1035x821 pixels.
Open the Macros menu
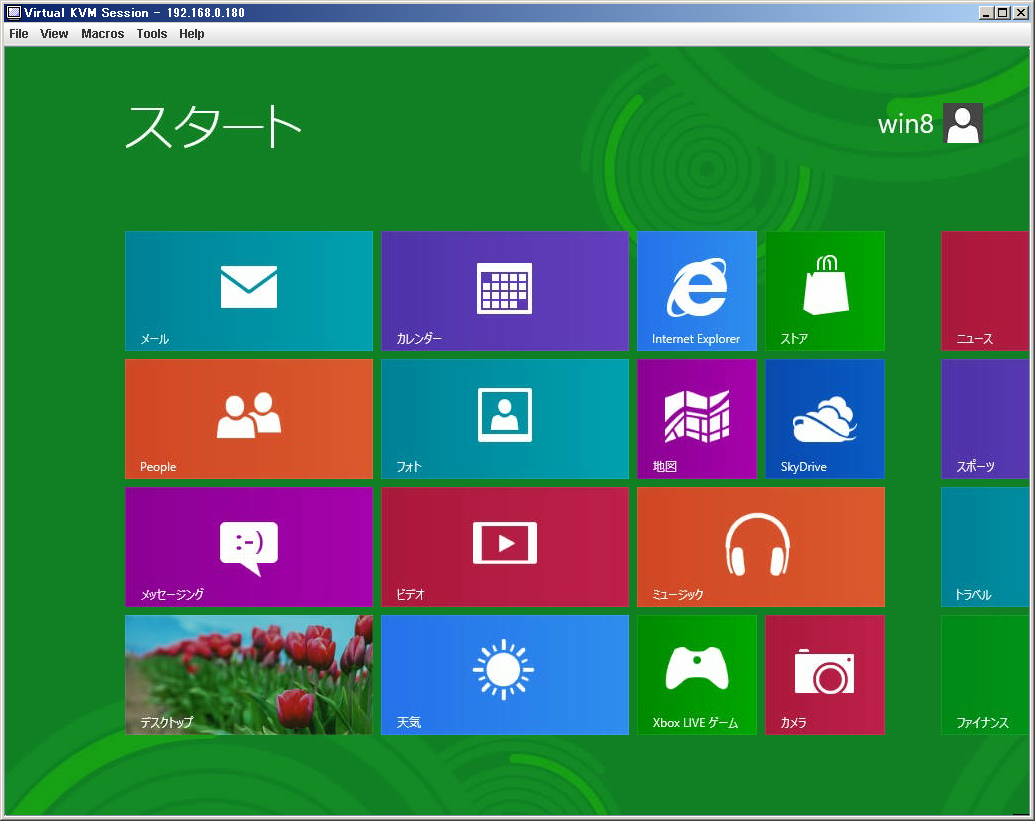click(x=102, y=33)
